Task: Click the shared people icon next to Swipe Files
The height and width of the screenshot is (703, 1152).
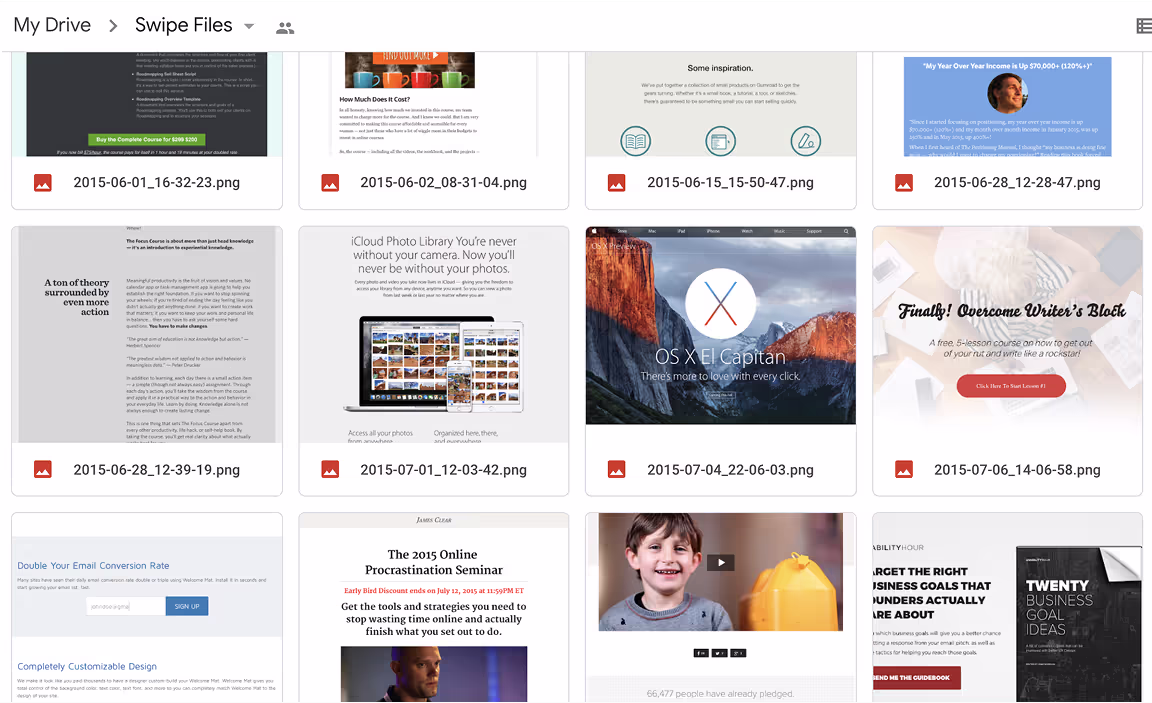Action: (285, 28)
